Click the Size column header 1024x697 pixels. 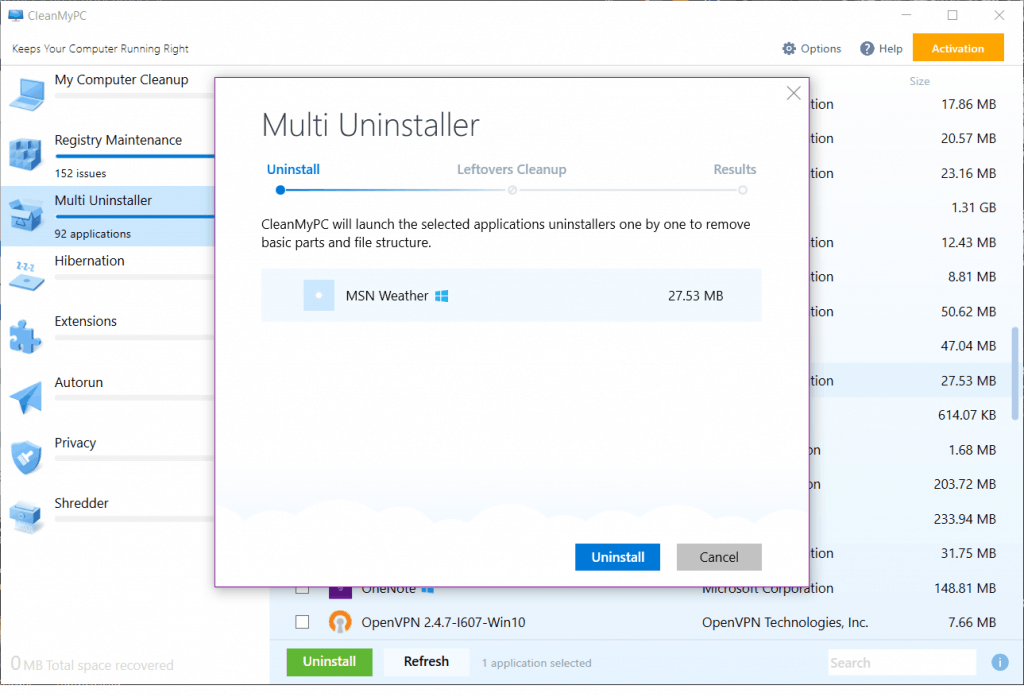pyautogui.click(x=919, y=81)
